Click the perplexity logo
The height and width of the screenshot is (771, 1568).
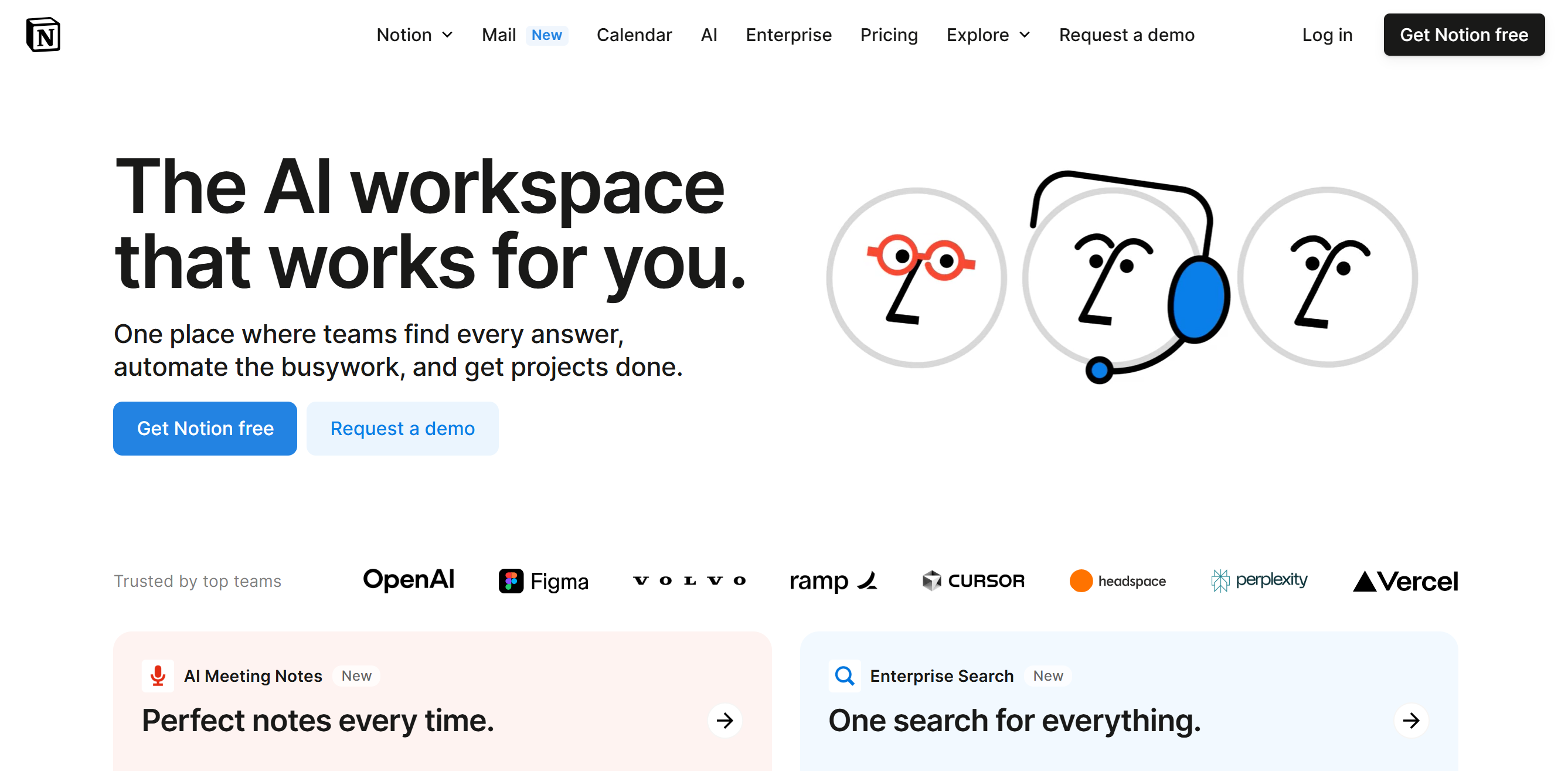1259,580
